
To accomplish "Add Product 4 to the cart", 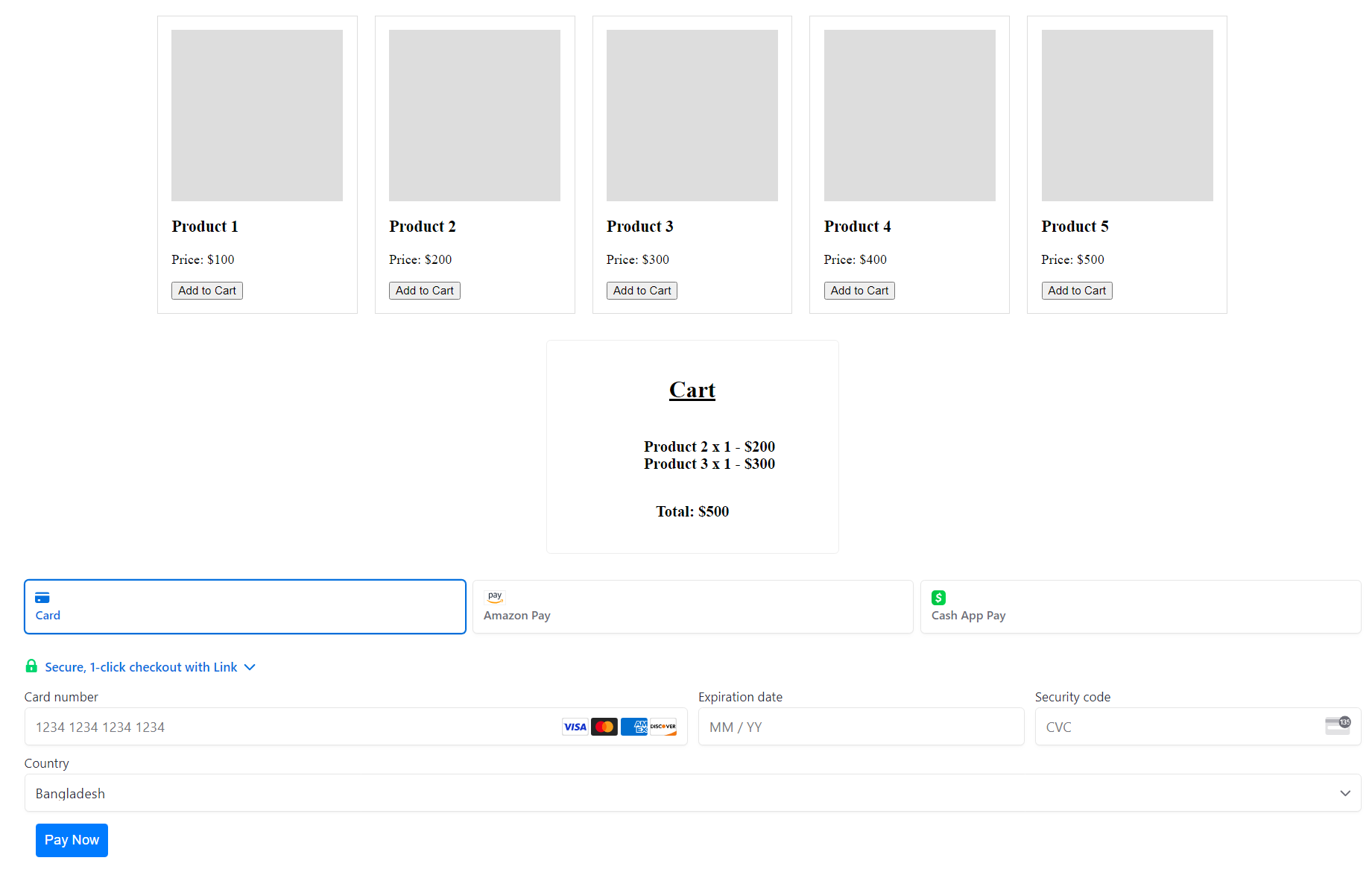I will click(859, 291).
